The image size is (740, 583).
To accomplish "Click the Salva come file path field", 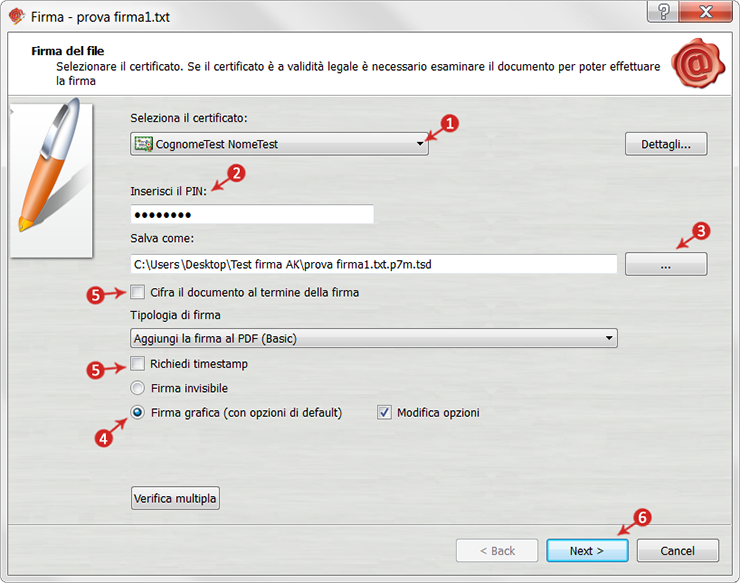I will [x=374, y=264].
